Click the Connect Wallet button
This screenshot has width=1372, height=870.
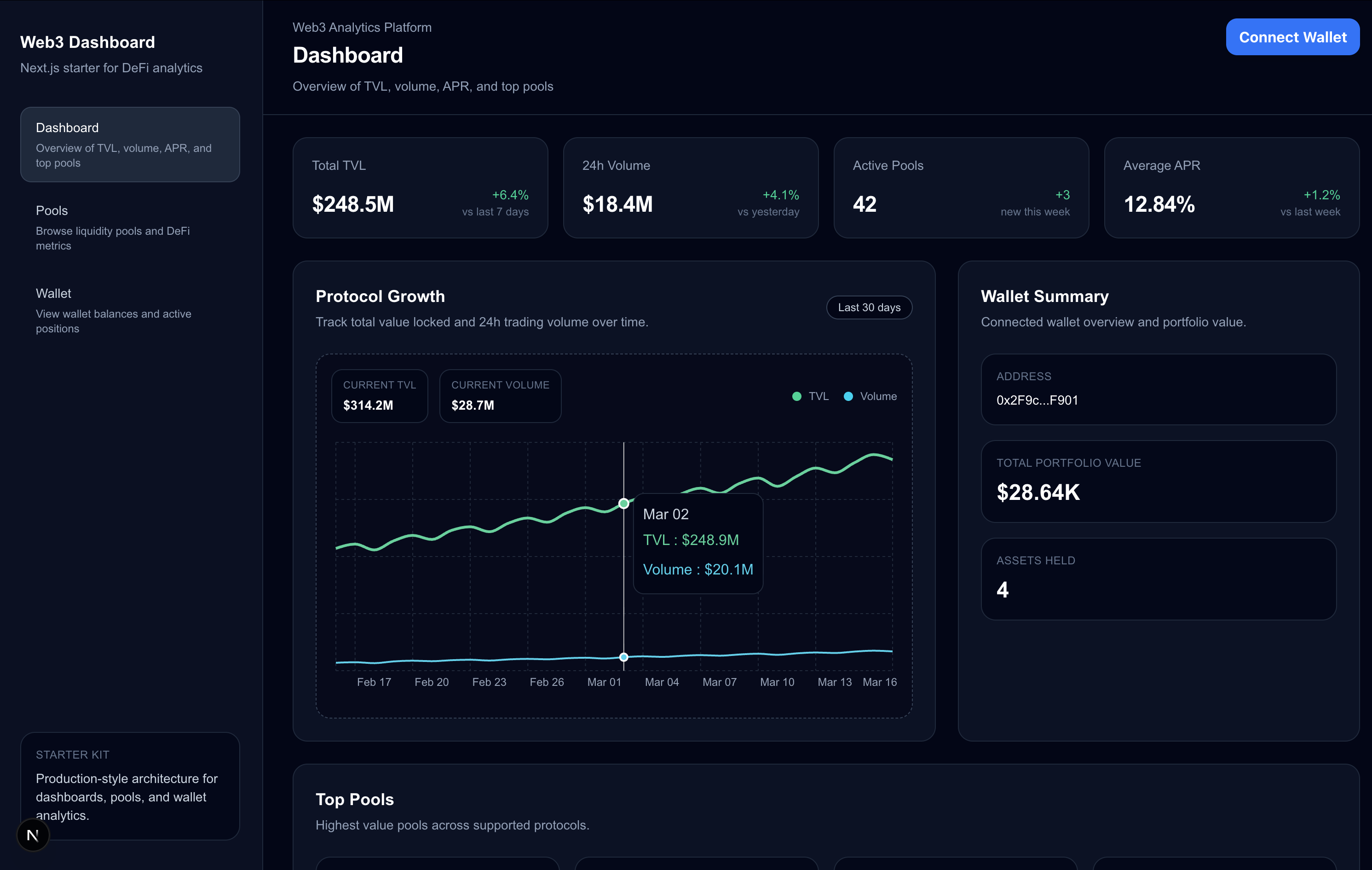click(x=1292, y=37)
